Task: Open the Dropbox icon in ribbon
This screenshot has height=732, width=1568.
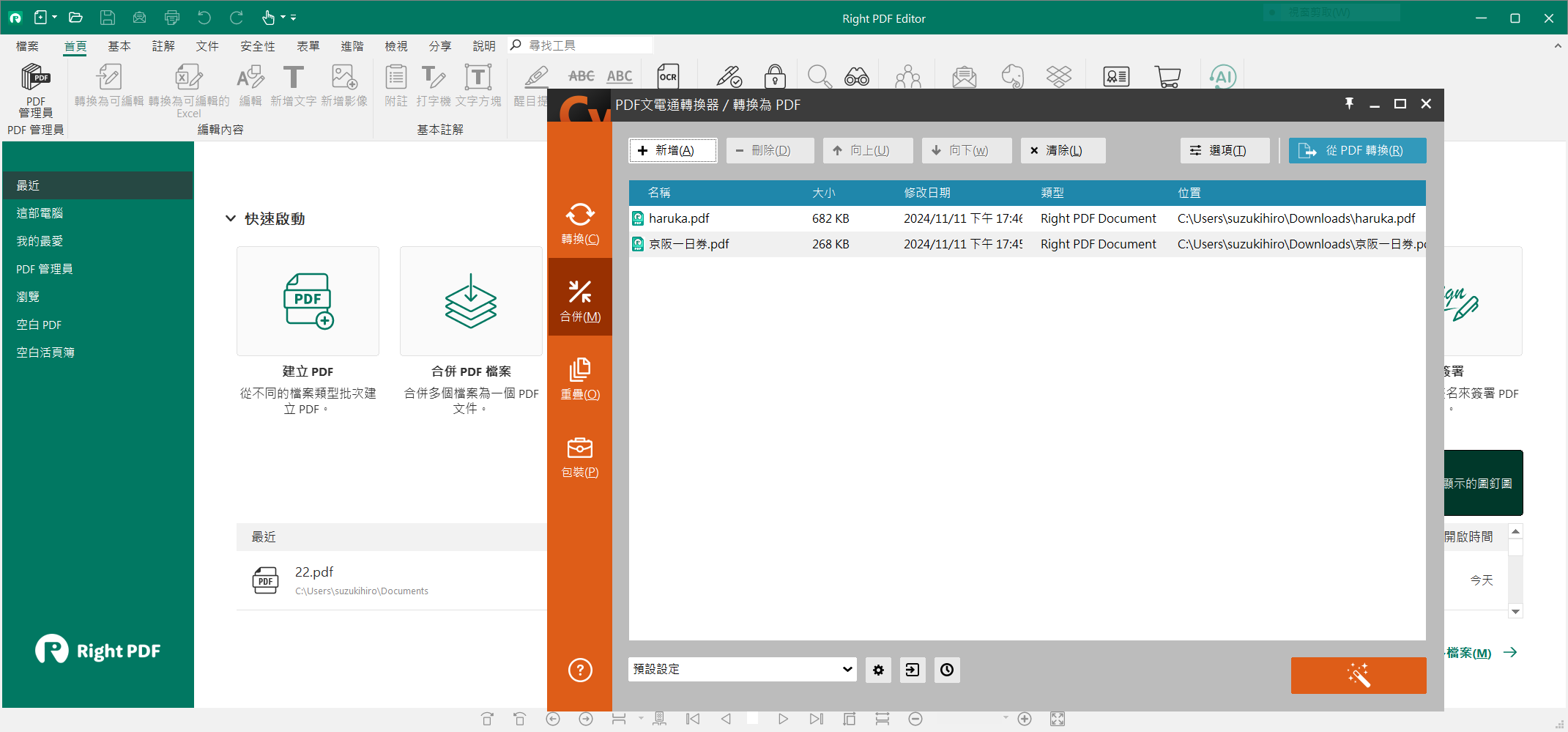Action: coord(1059,76)
